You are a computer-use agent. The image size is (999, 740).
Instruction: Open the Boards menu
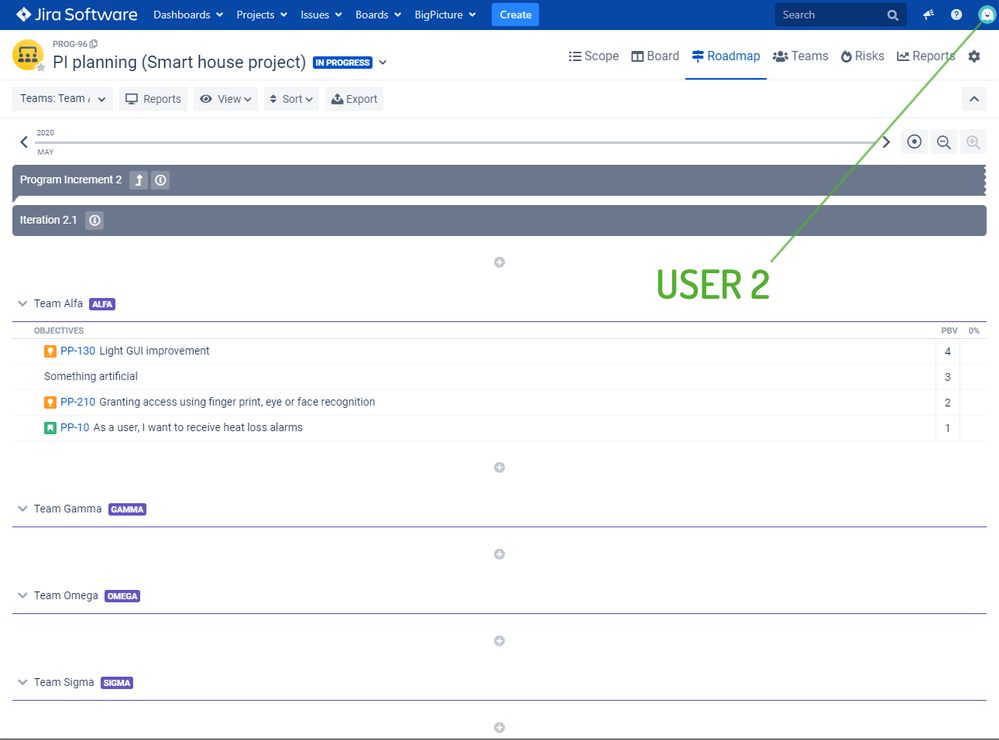(378, 15)
